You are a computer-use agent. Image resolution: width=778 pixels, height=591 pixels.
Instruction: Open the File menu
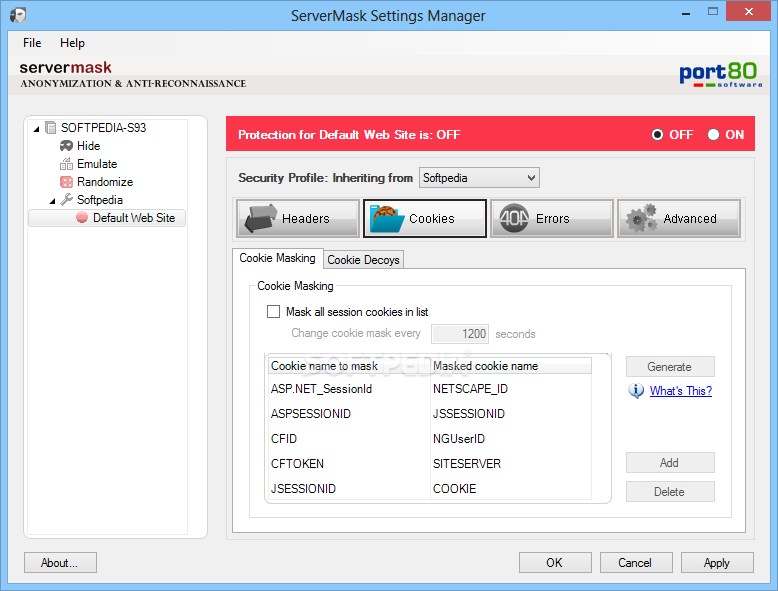pos(32,43)
